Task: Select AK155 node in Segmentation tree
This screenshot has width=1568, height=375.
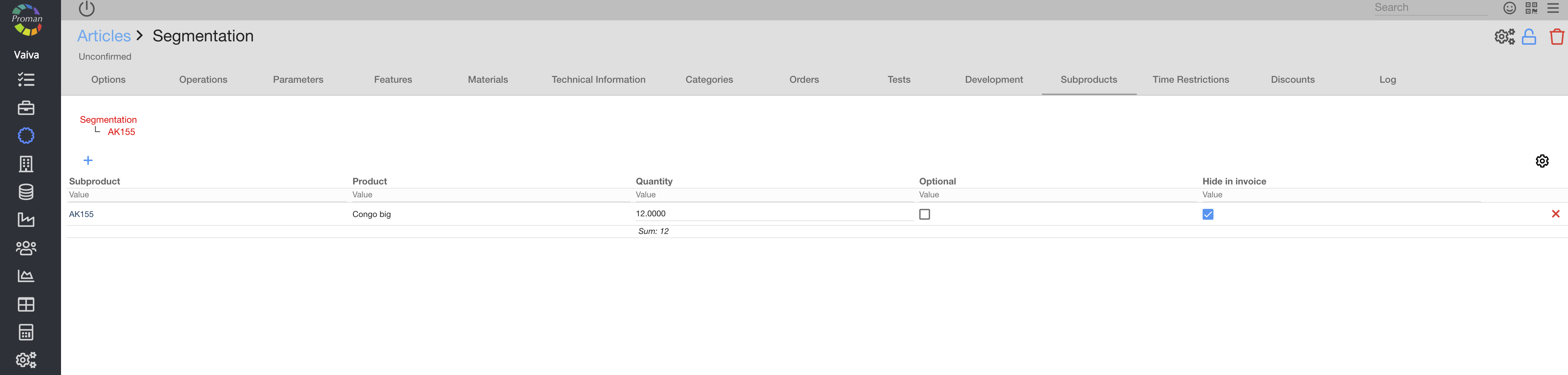Action: pos(121,132)
